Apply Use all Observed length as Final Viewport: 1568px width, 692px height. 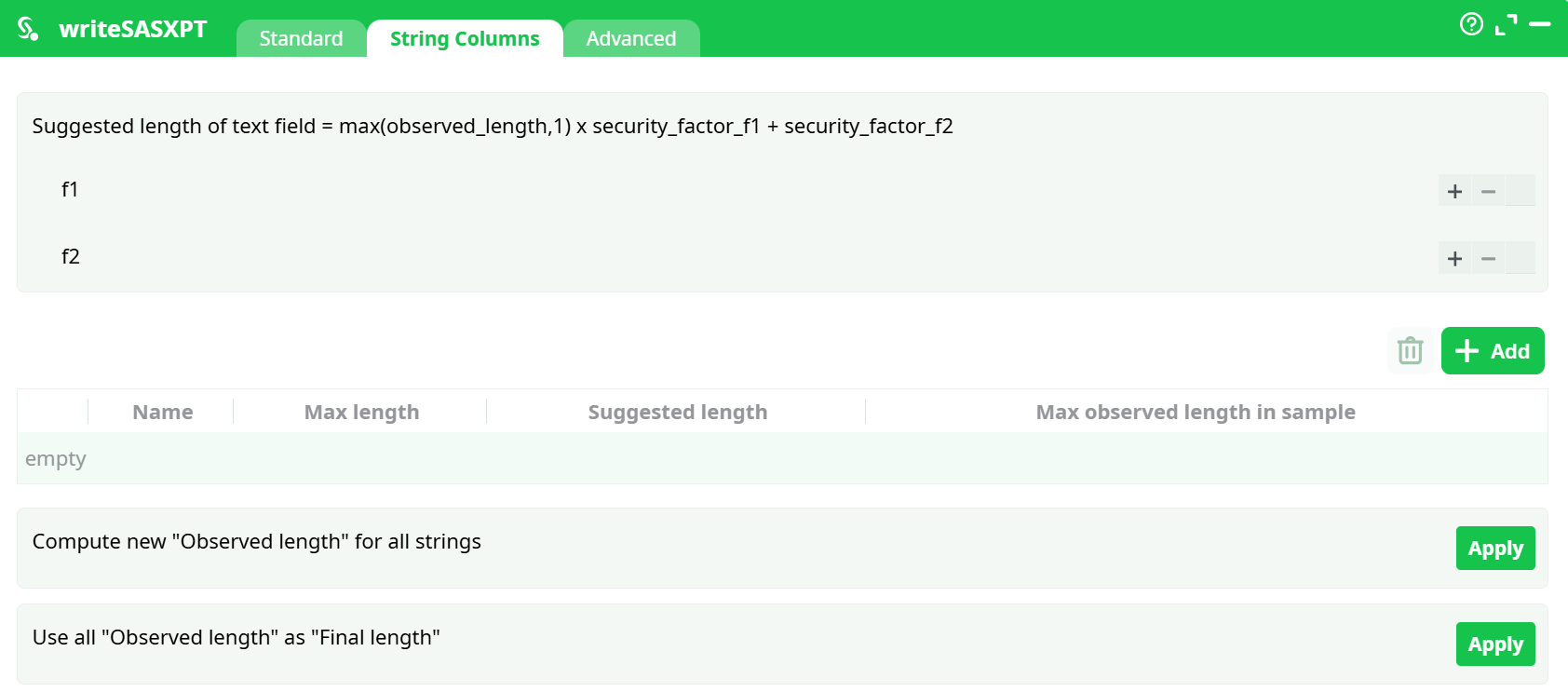click(x=1494, y=645)
